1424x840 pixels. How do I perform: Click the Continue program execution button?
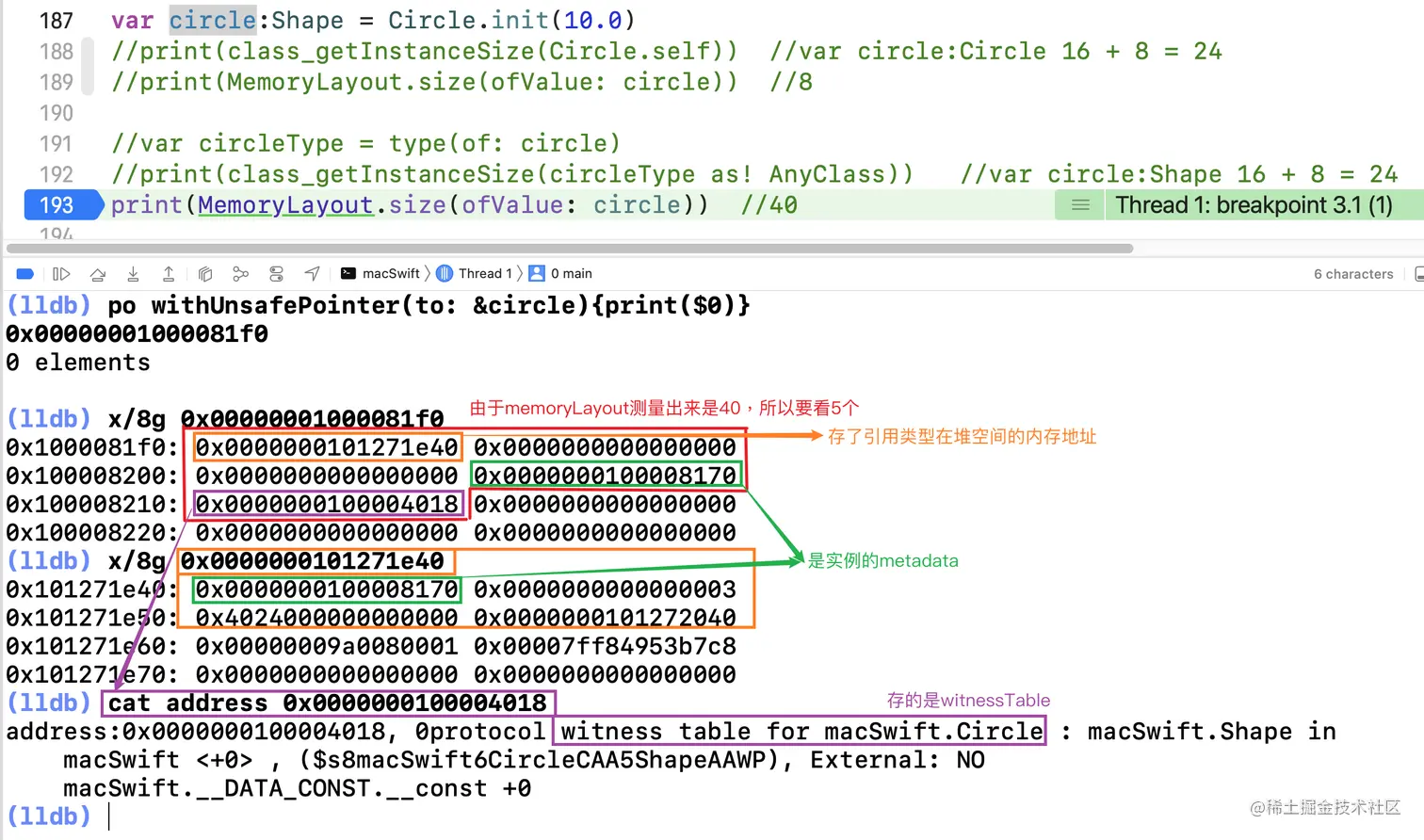tap(61, 273)
